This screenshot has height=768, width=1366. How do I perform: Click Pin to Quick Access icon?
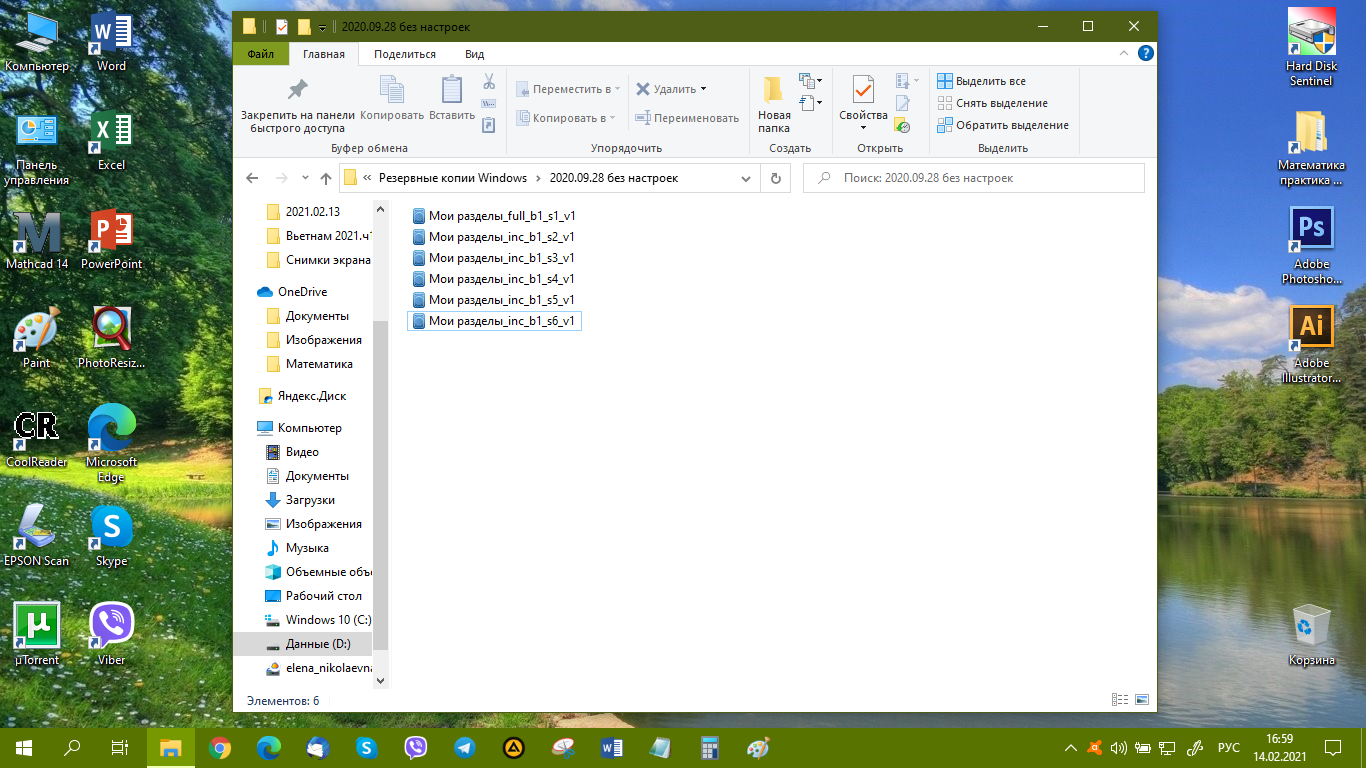coord(297,90)
